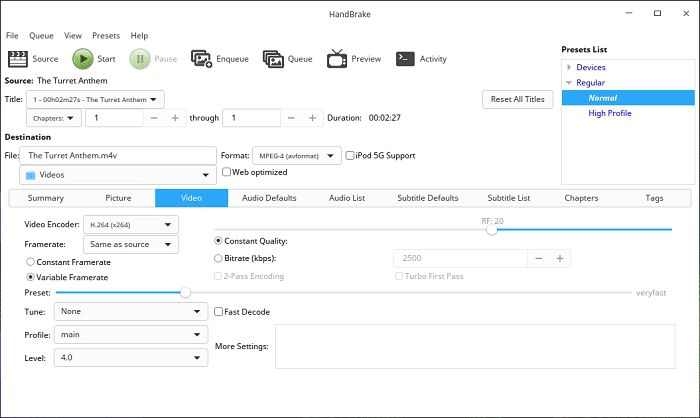Screen dimensions: 700x418
Task: Click the Reset All Titles button
Action: coord(518,100)
